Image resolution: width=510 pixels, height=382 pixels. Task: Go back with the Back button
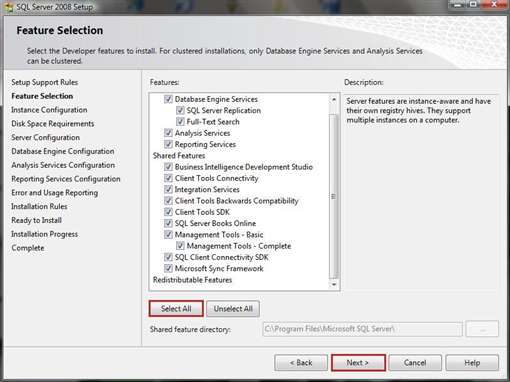pos(301,363)
